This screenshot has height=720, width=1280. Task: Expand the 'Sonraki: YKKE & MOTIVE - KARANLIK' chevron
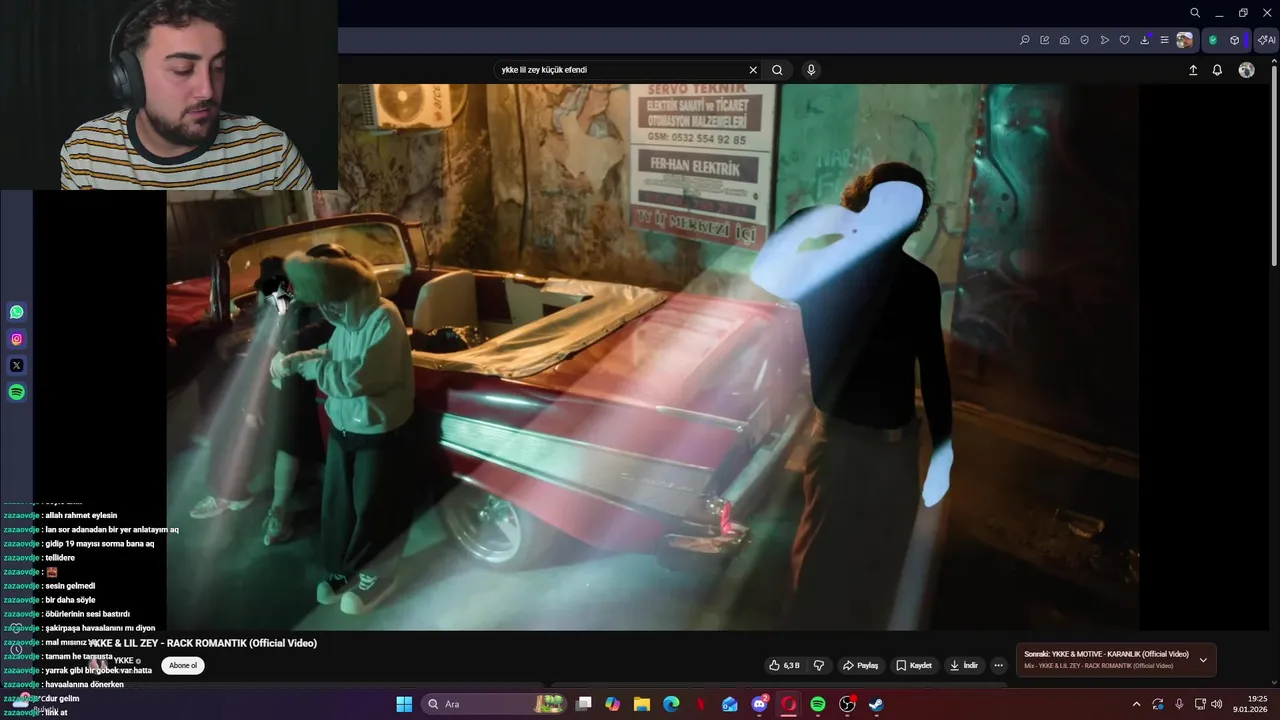click(1203, 660)
